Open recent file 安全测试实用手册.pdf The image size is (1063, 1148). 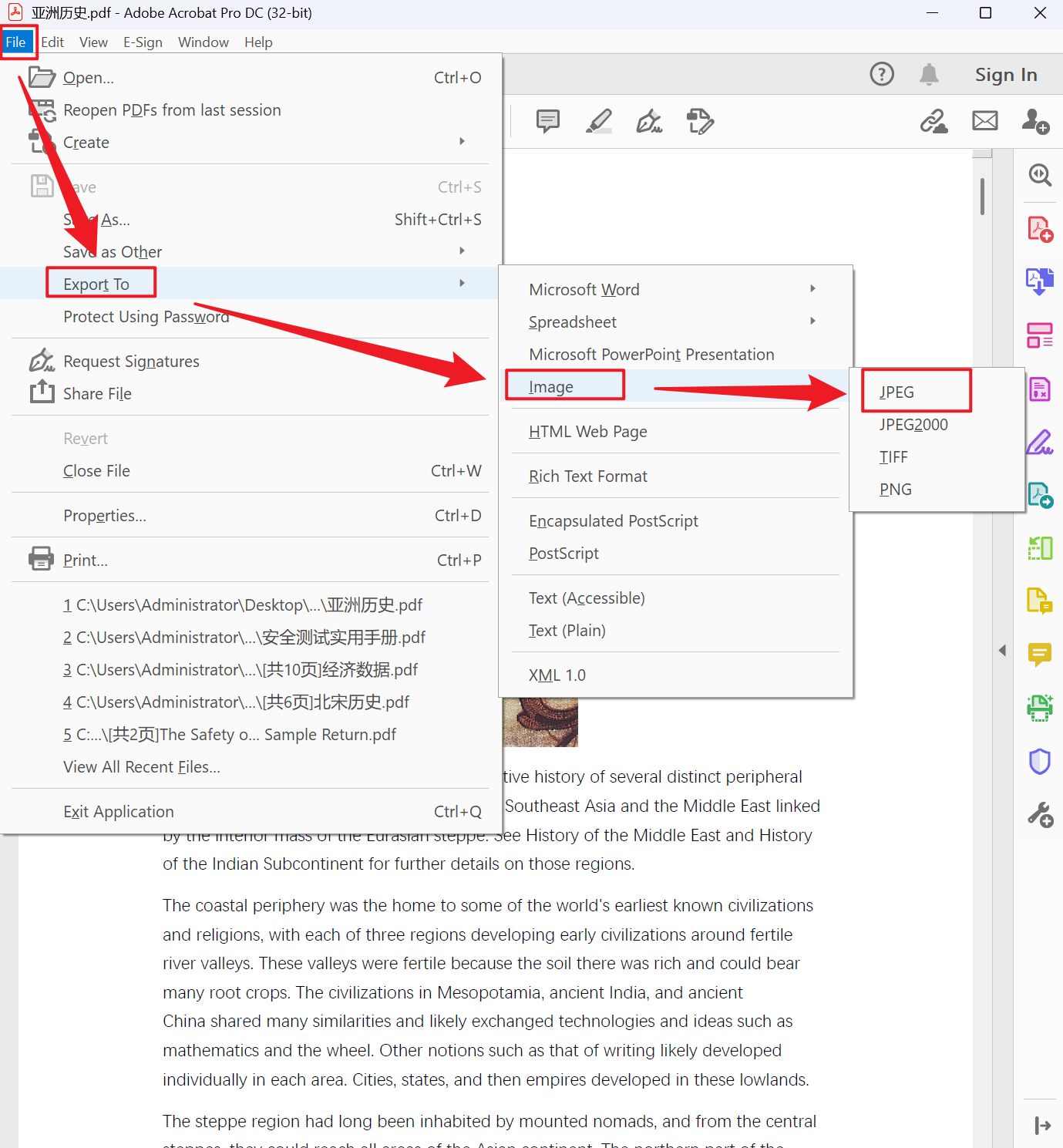pos(251,638)
